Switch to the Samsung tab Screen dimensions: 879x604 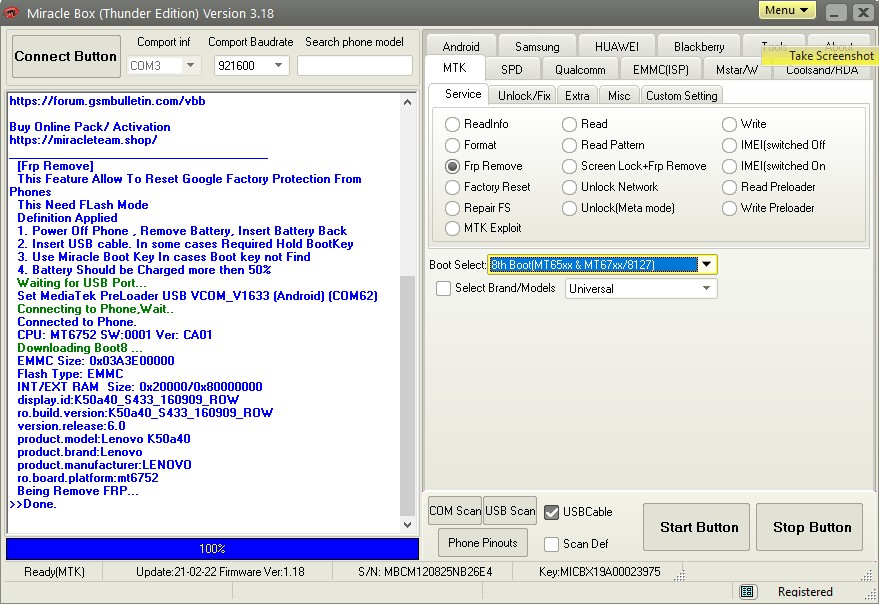537,47
